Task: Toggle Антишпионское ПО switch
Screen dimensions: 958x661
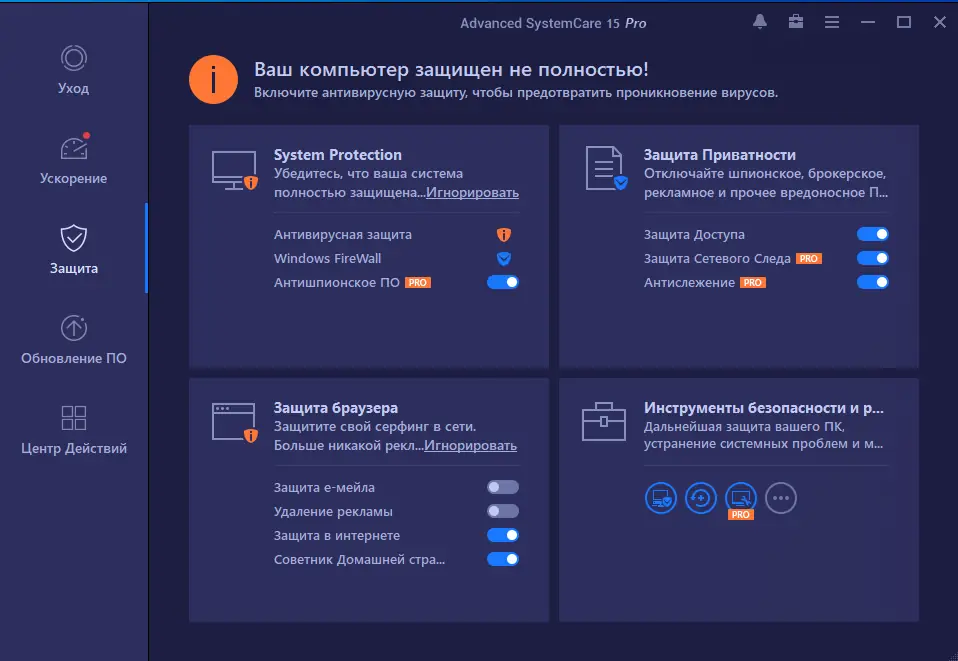Action: point(503,282)
